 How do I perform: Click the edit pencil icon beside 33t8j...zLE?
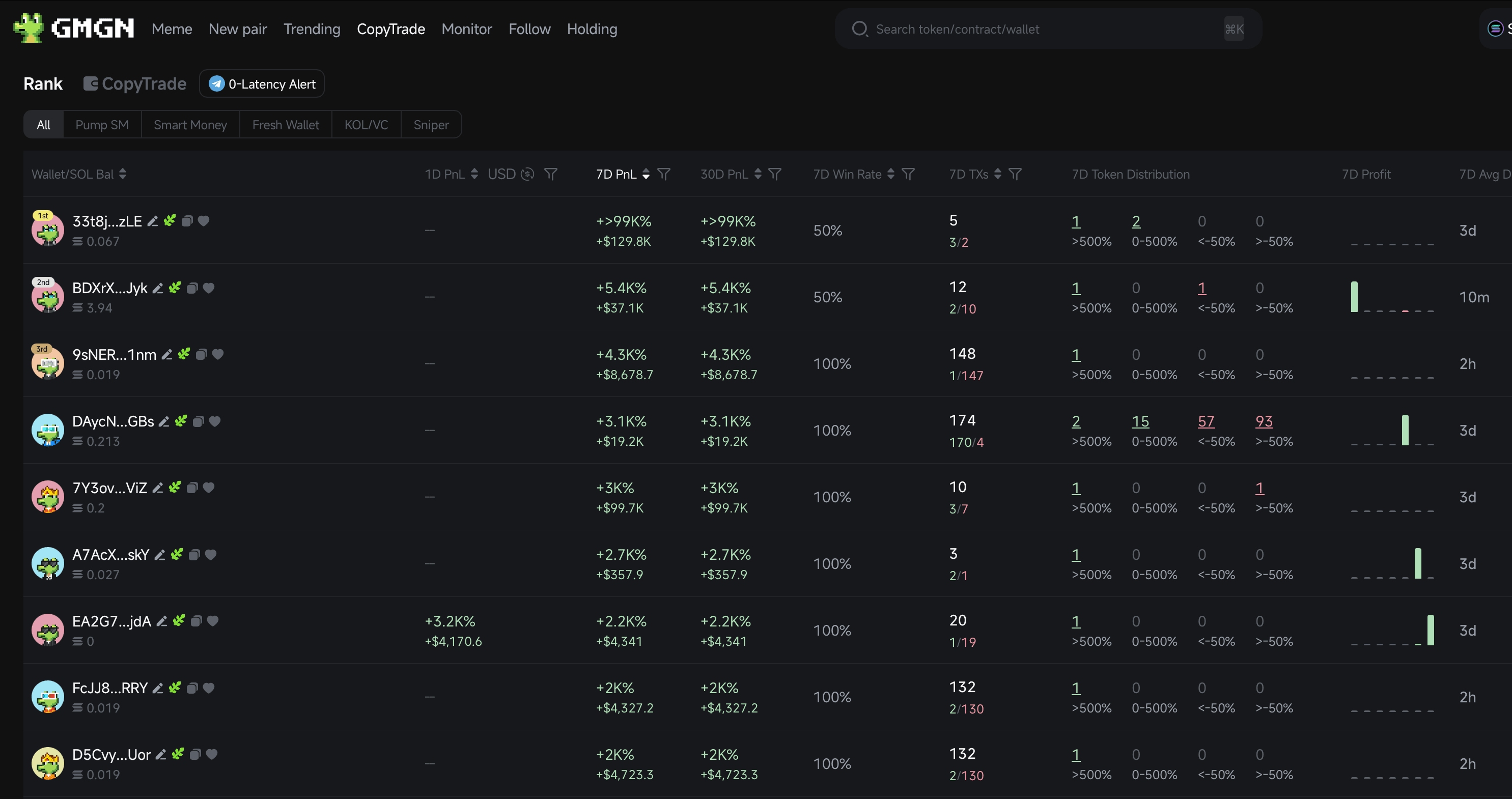153,221
